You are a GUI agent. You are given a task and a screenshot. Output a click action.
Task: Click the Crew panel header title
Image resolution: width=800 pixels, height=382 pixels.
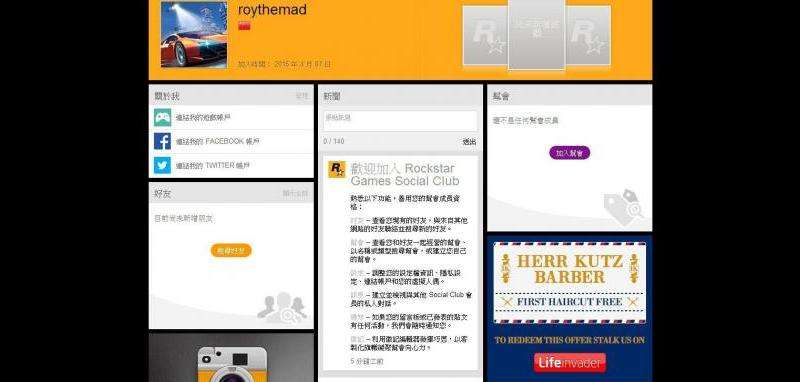click(x=501, y=96)
